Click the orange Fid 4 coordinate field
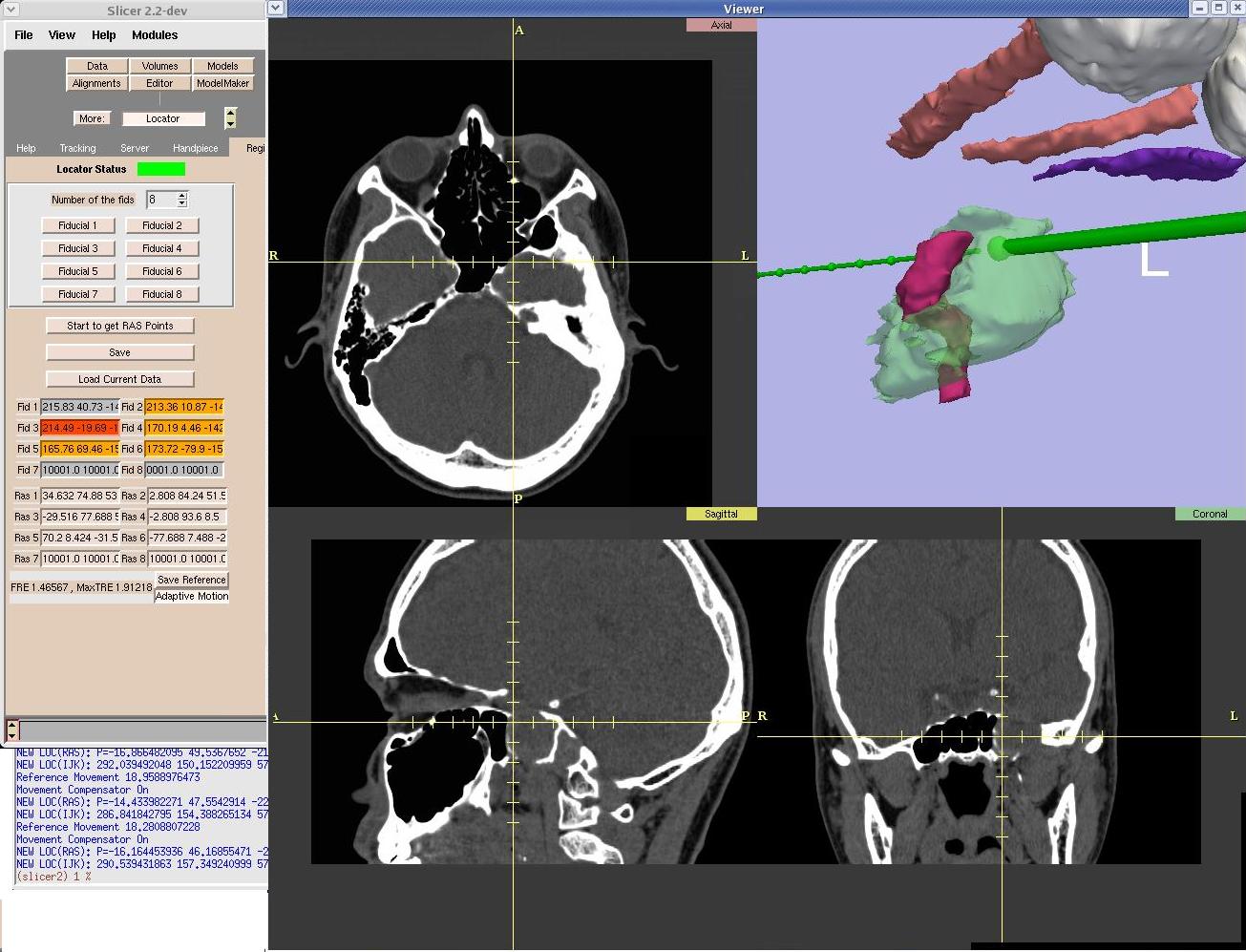This screenshot has width=1246, height=952. [184, 428]
